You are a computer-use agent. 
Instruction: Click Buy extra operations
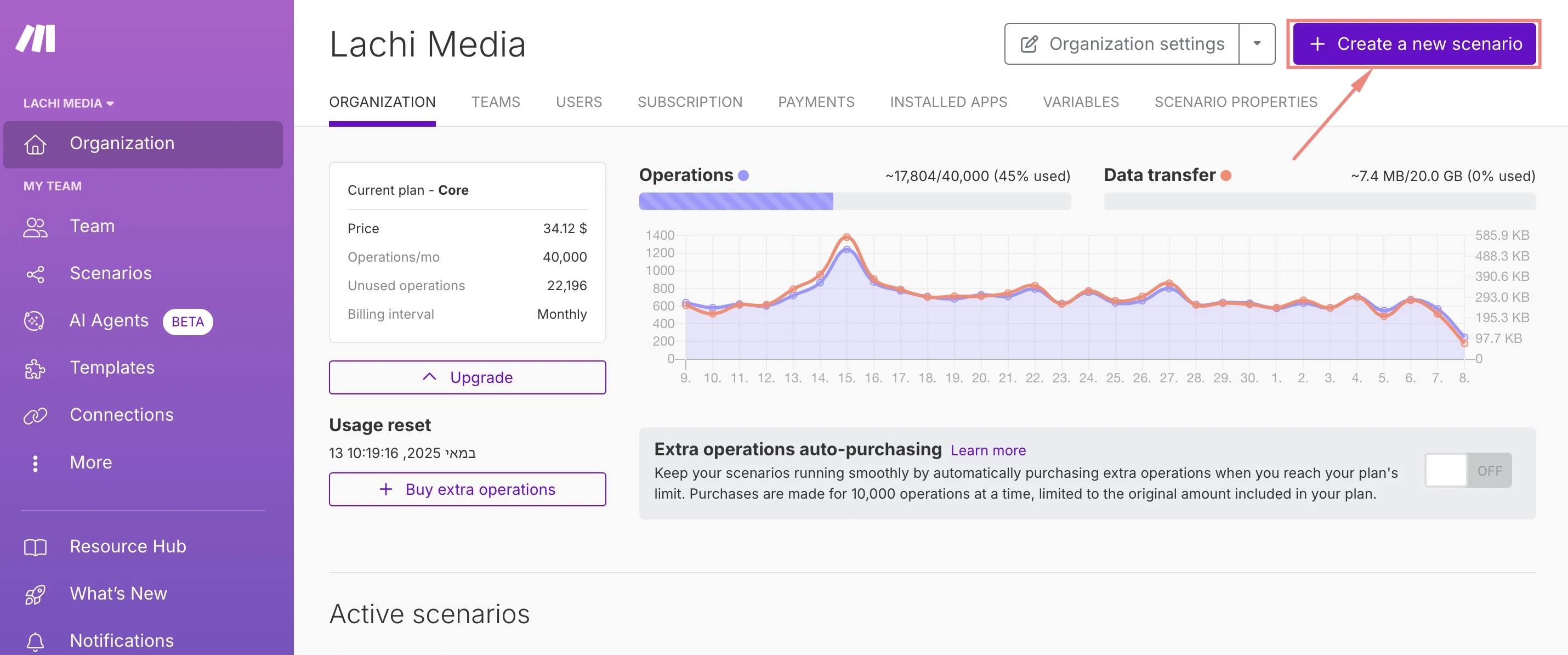click(468, 489)
